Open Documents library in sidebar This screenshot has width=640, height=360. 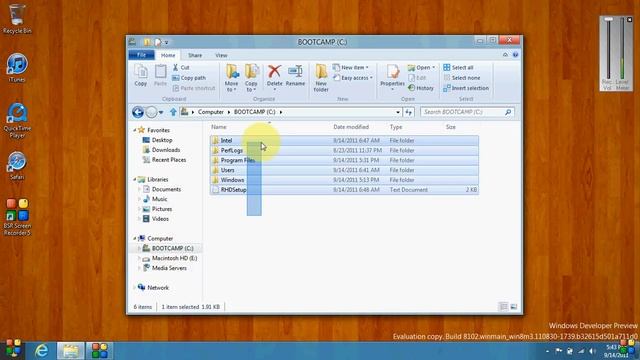tap(162, 189)
